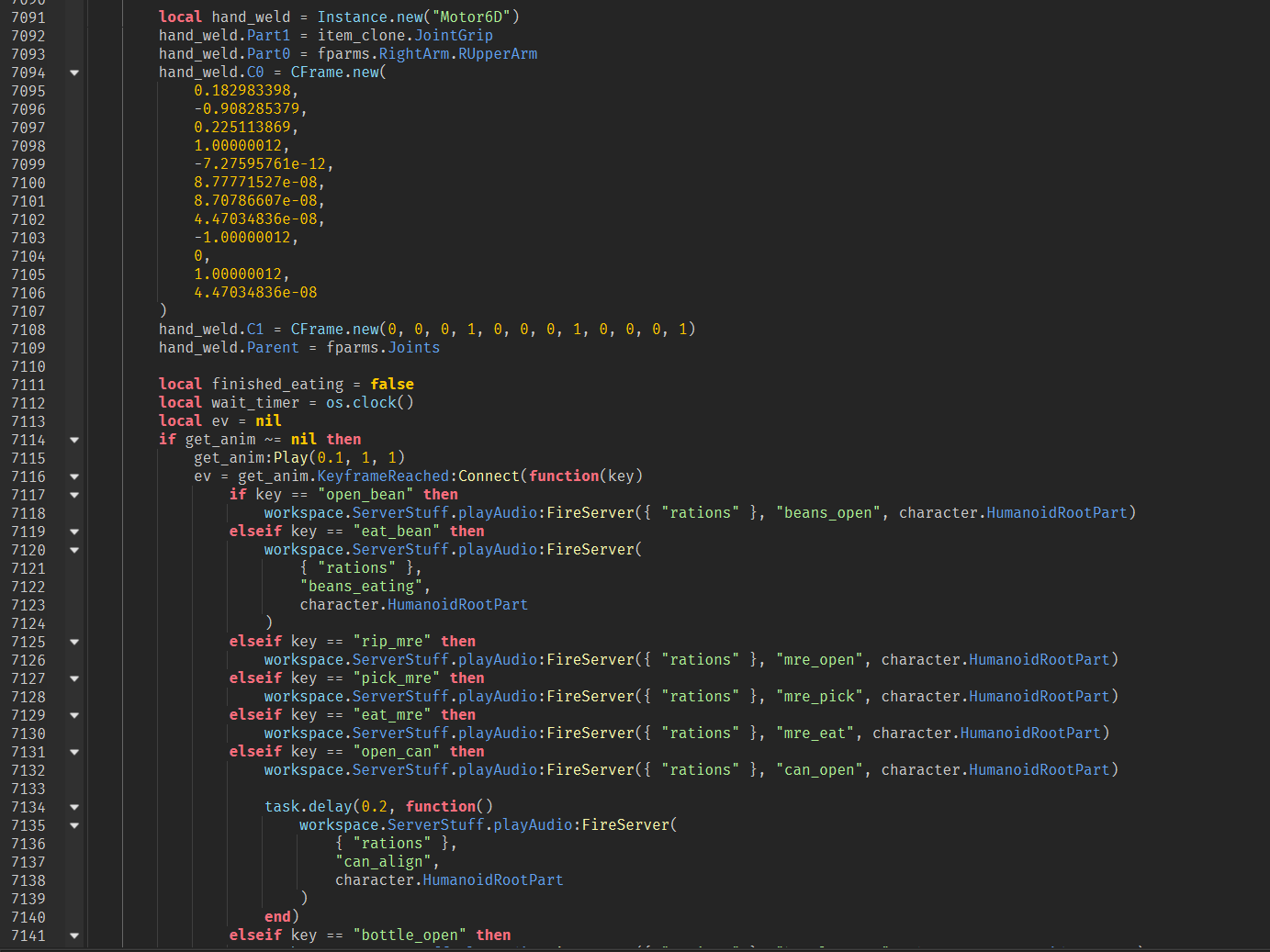Collapse the "eat_bean" elseif branch
1270x952 pixels.
tap(73, 531)
